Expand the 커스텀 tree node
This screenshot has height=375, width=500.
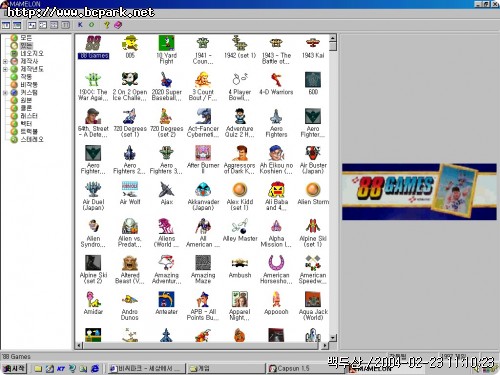click(5, 93)
